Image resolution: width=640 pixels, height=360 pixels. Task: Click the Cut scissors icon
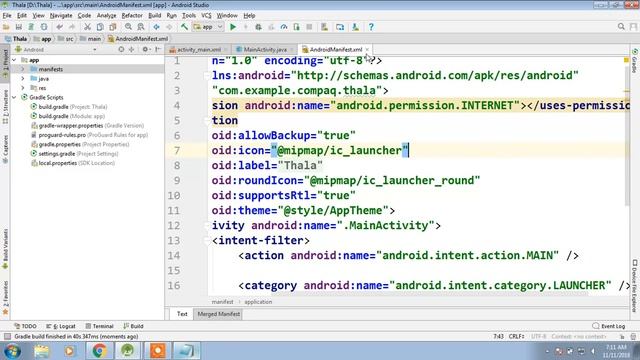click(87, 27)
